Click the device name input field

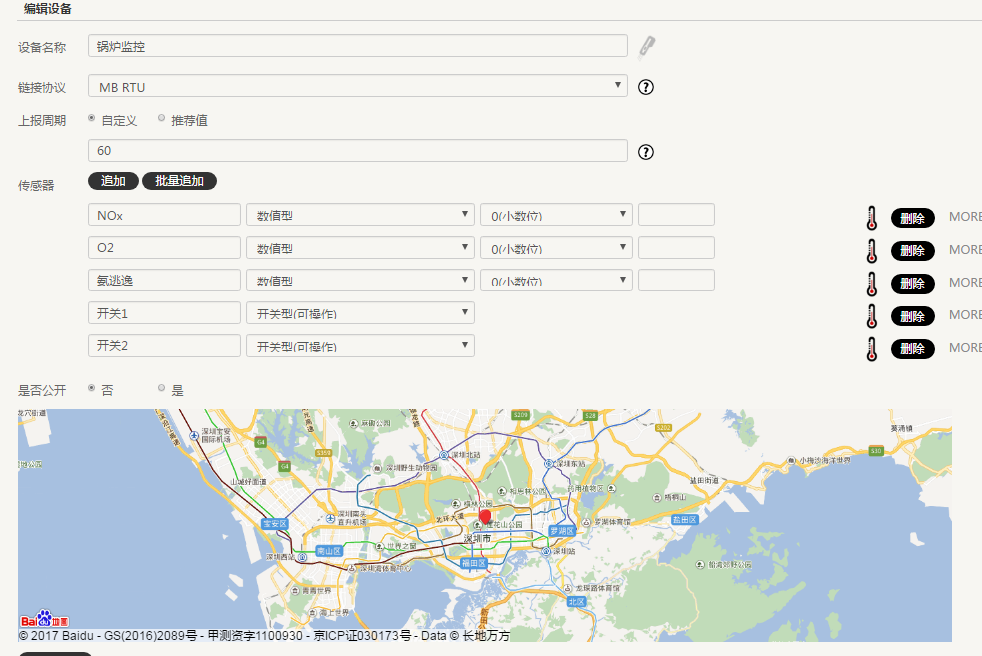click(357, 46)
